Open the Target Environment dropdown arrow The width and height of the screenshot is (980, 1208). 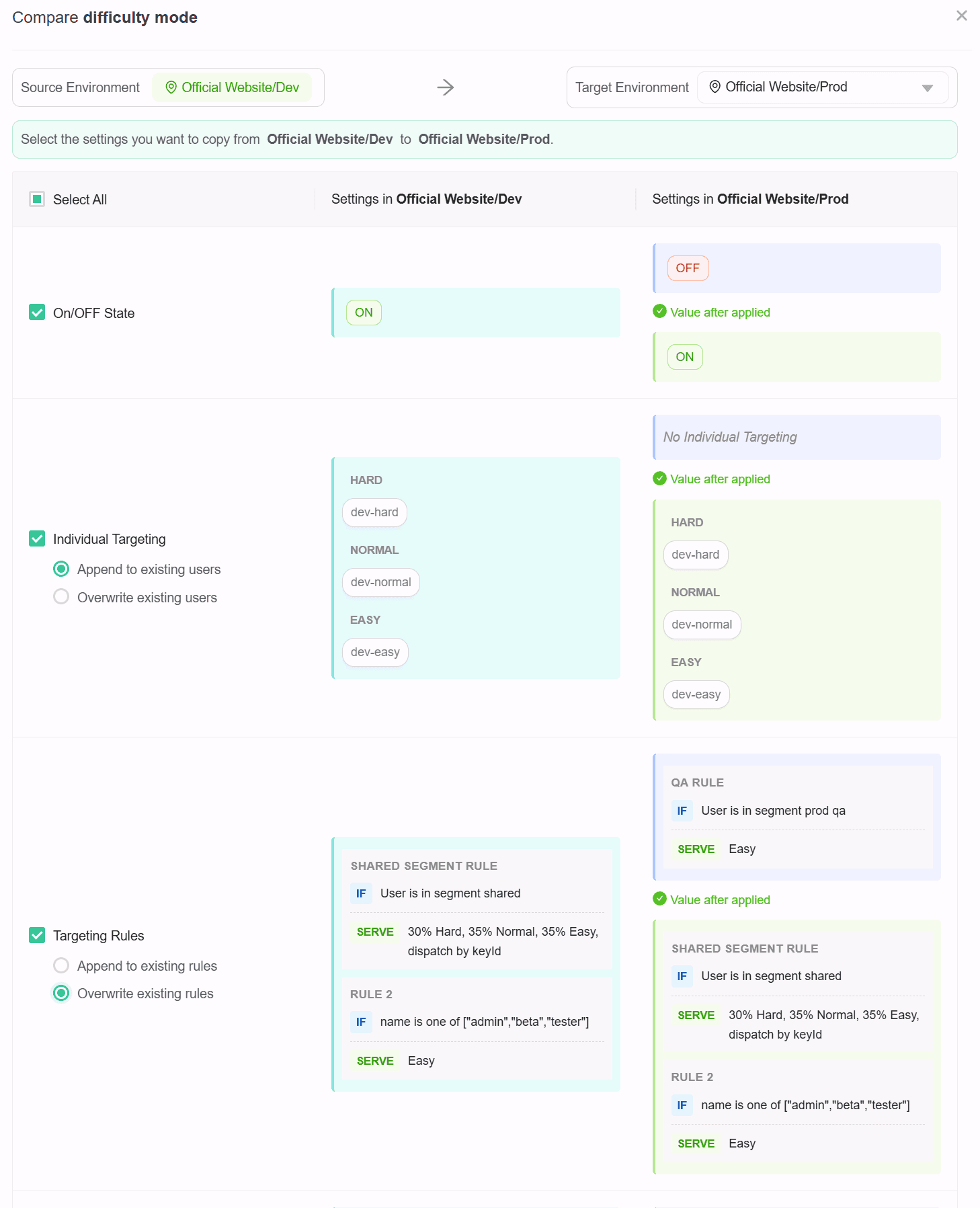(927, 88)
